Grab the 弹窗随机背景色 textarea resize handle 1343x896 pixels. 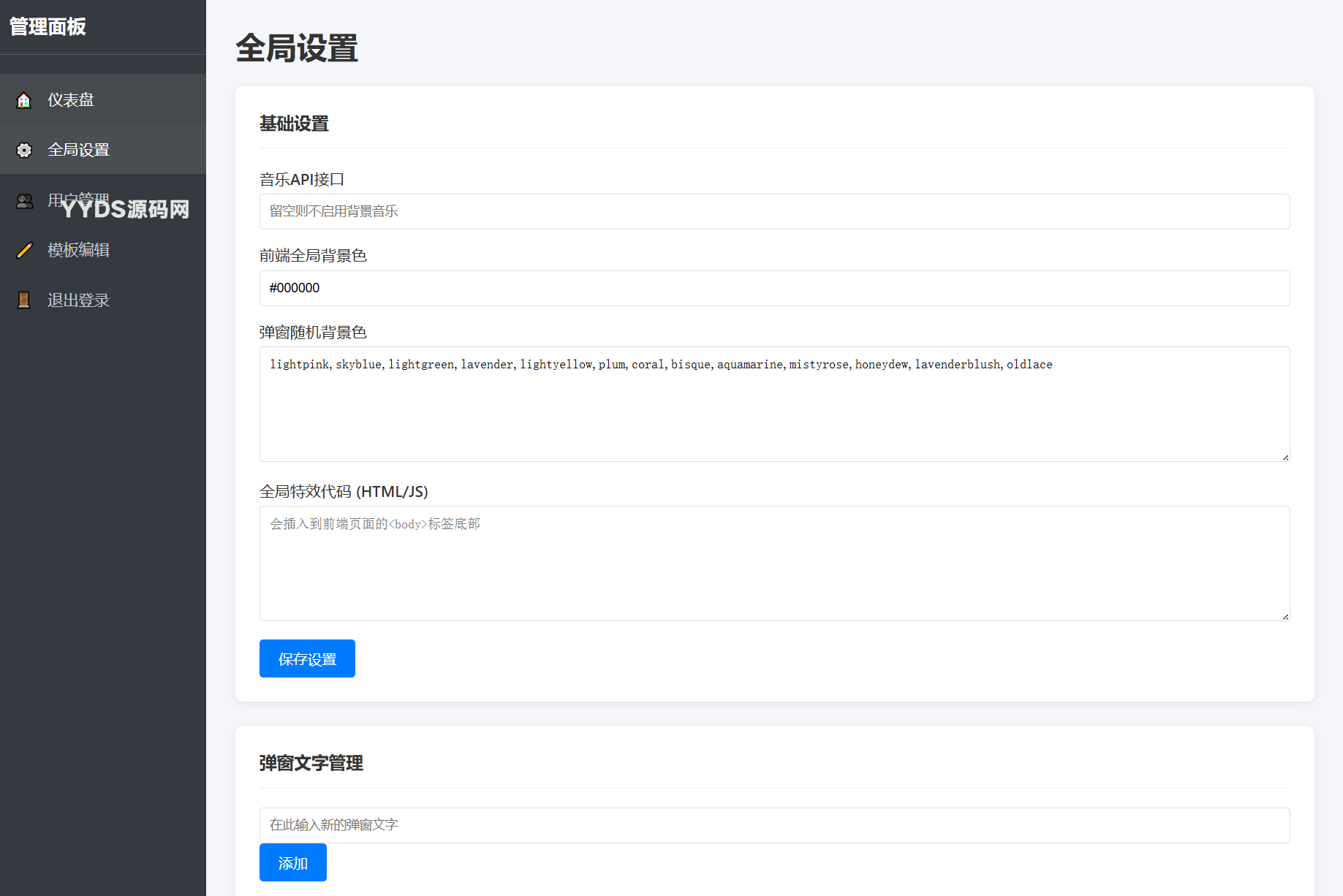click(x=1285, y=457)
